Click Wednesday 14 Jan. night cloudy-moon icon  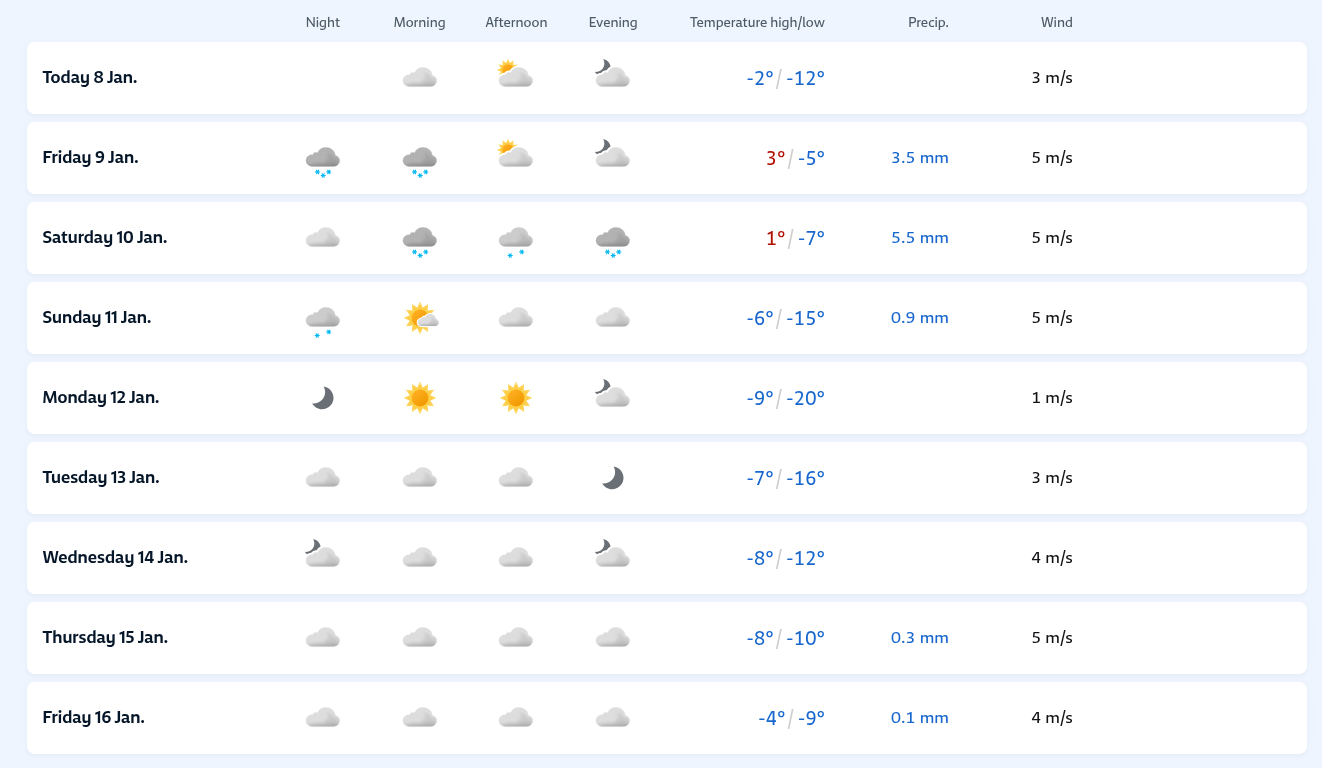(x=322, y=554)
